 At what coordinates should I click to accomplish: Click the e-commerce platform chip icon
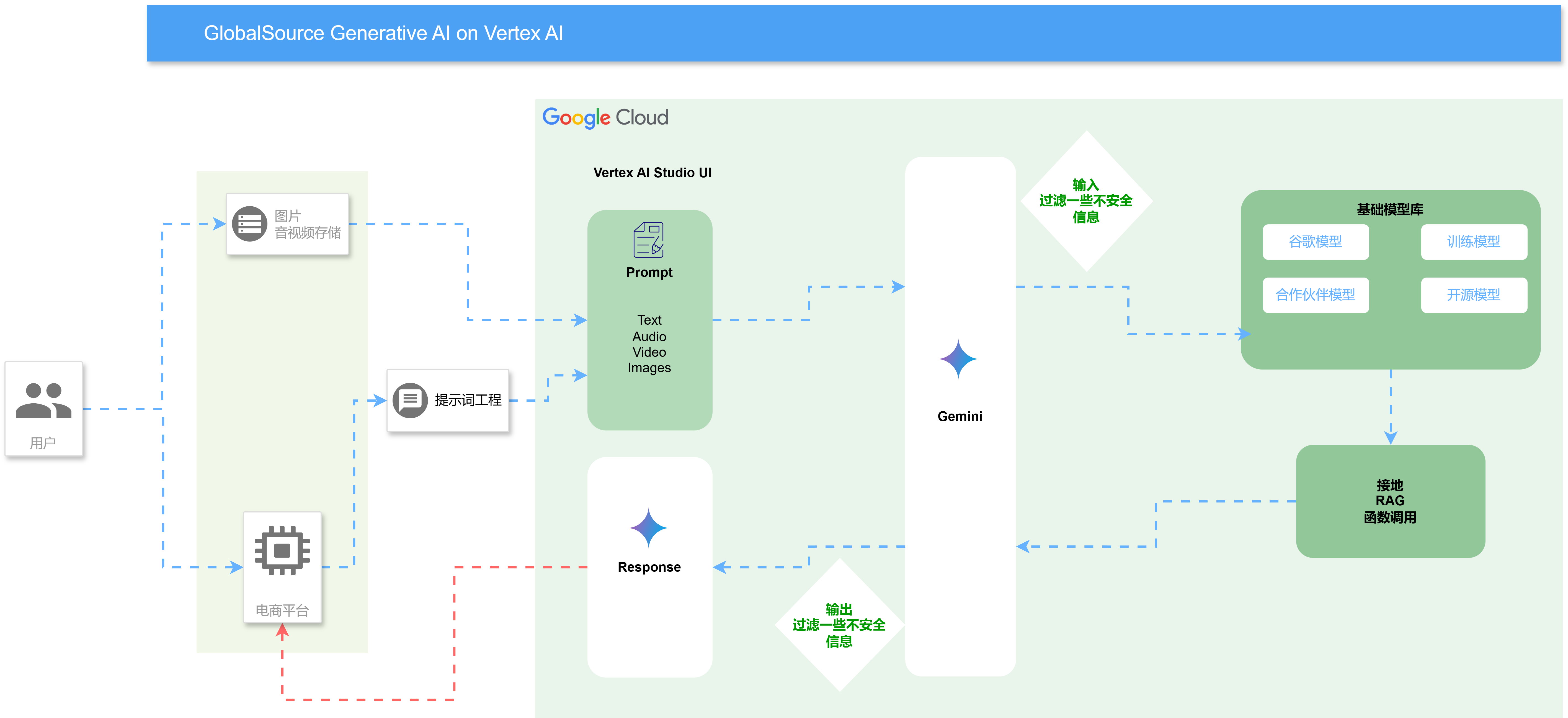282,550
